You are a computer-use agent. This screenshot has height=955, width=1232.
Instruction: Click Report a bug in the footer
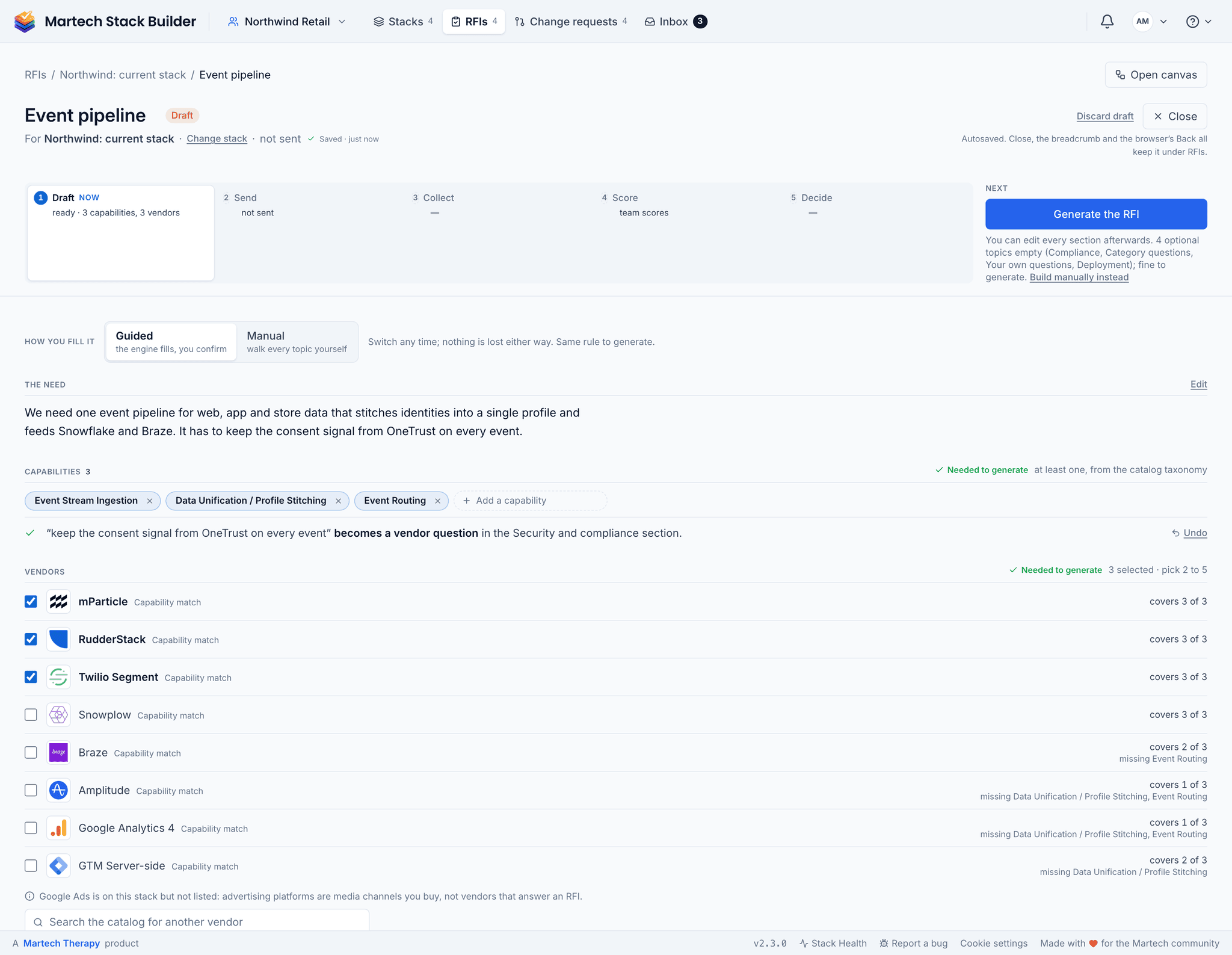[913, 944]
